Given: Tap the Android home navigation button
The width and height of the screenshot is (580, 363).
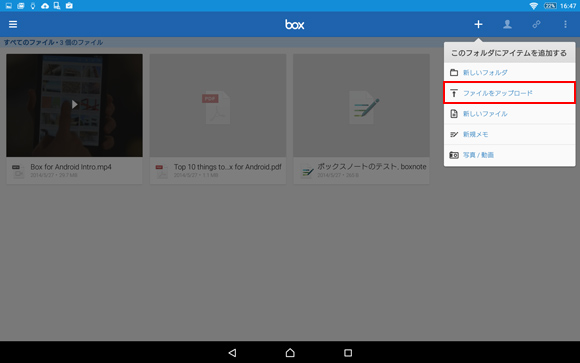Looking at the screenshot, I should click(x=290, y=353).
